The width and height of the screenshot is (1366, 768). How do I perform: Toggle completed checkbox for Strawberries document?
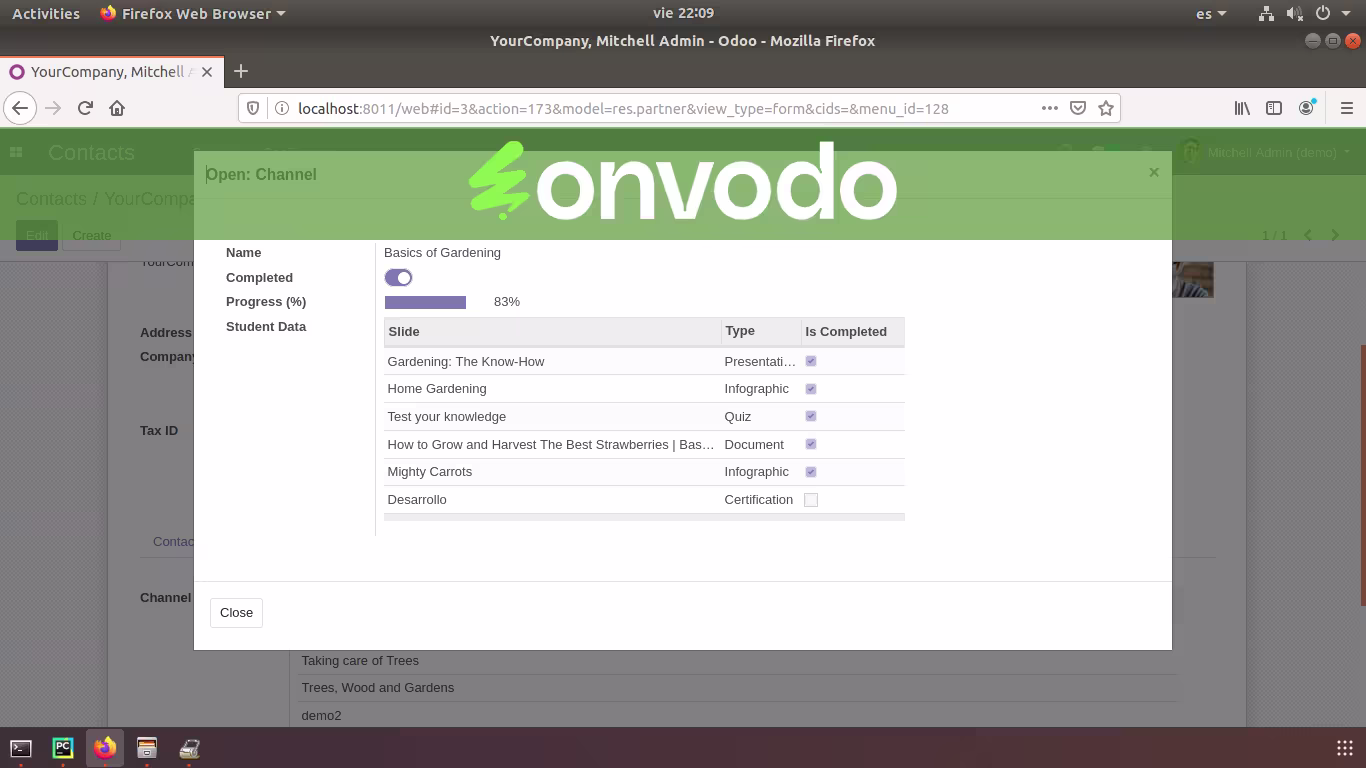coord(811,444)
